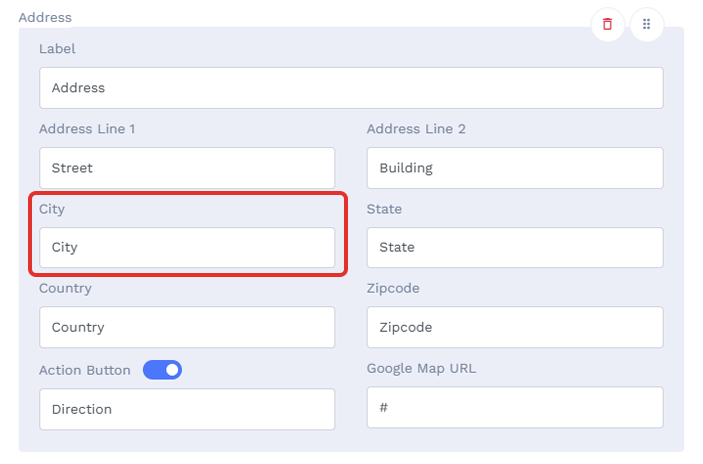The height and width of the screenshot is (464, 703).
Task: Click inside the City text field
Action: click(187, 247)
